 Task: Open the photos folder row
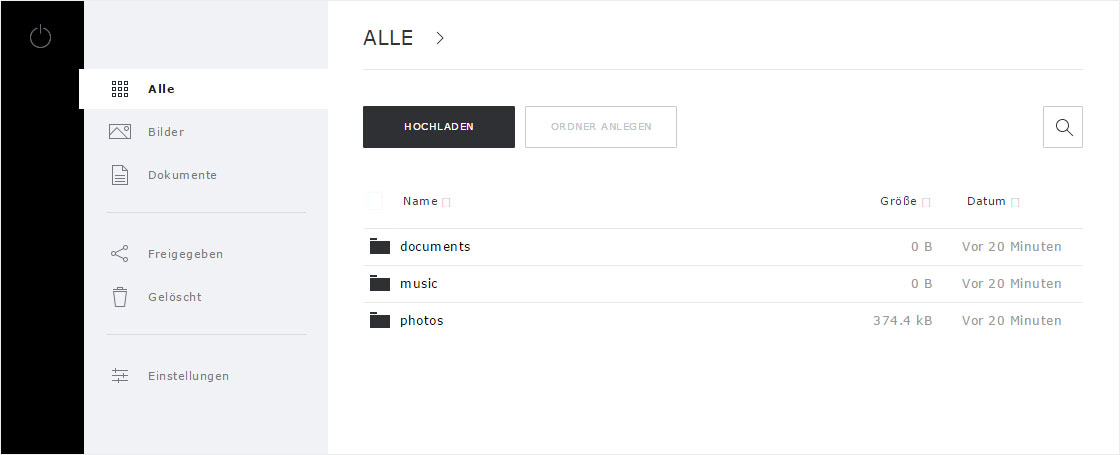pos(723,321)
